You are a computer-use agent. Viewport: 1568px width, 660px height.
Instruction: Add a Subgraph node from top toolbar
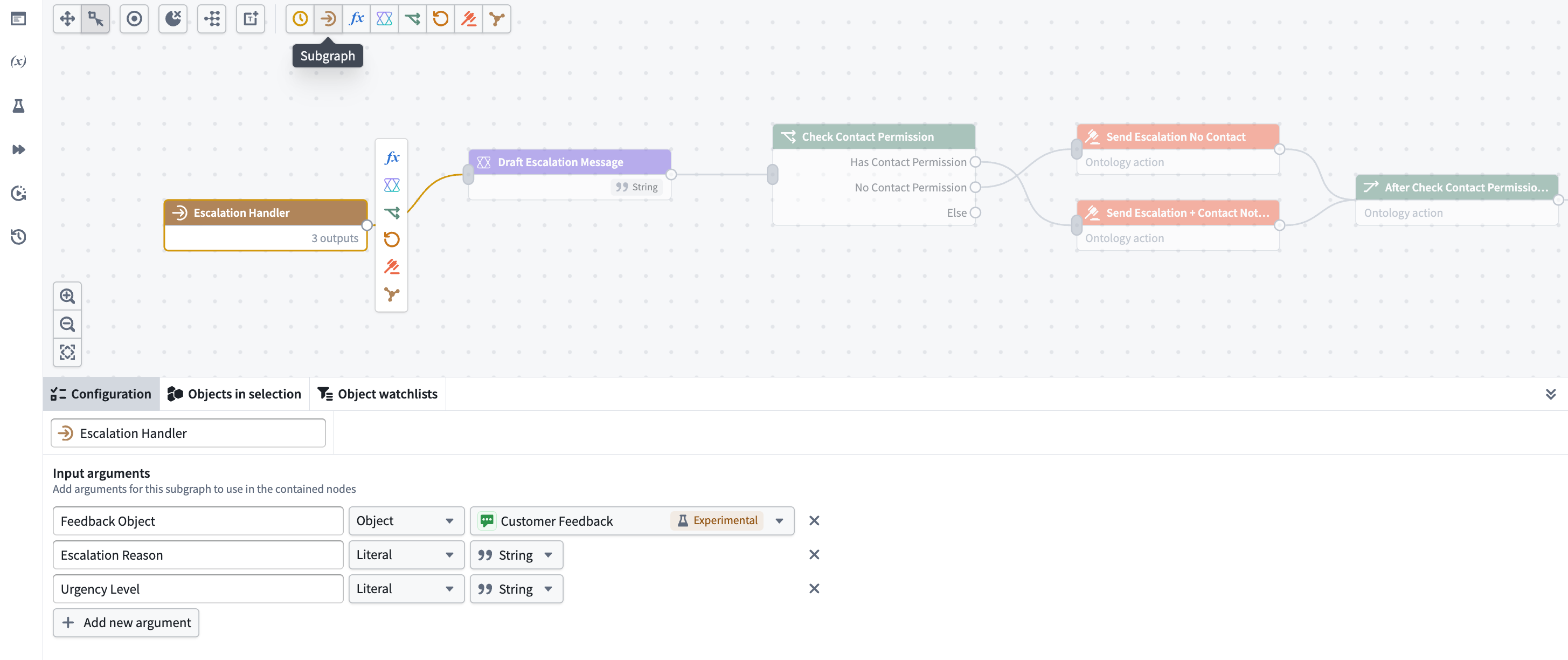coord(328,19)
